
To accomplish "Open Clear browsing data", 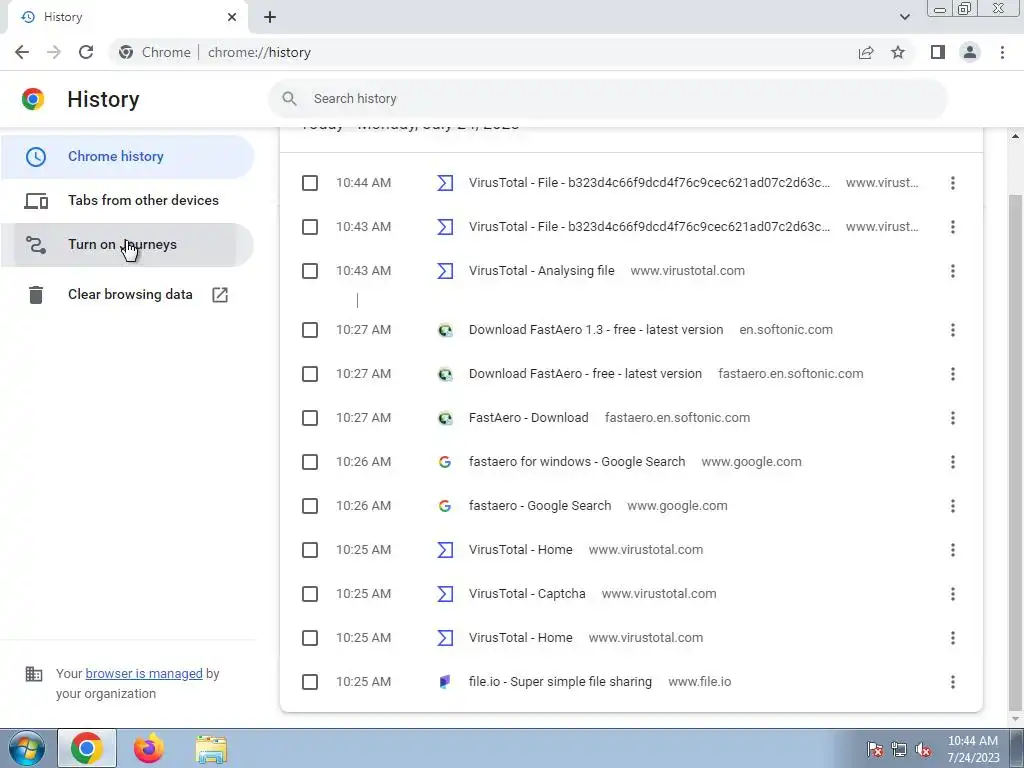I will click(x=127, y=295).
